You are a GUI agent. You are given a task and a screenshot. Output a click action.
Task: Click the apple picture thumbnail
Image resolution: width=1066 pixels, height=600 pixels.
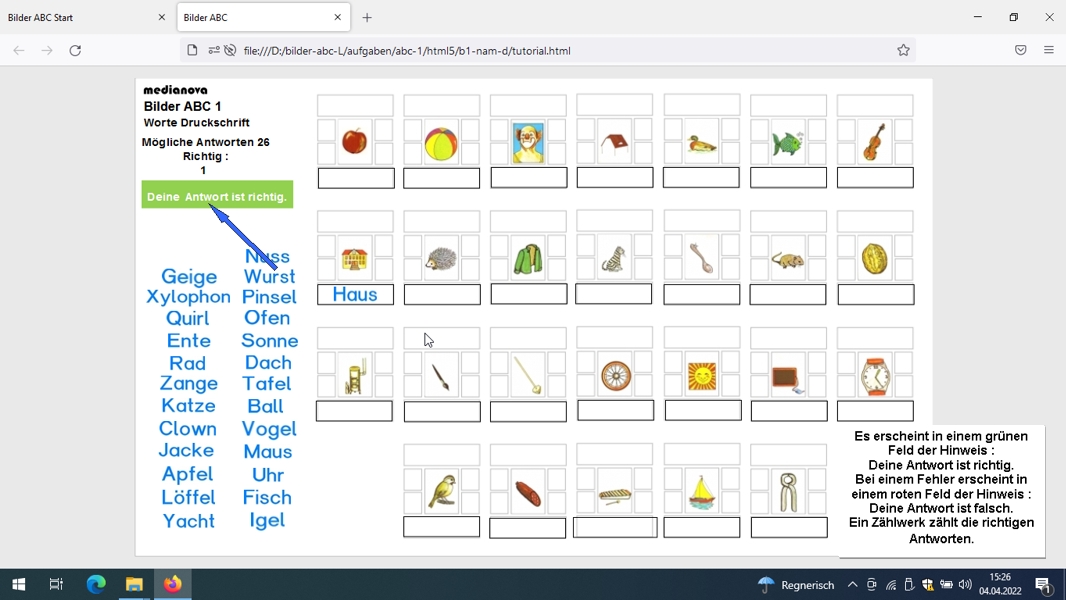coord(354,142)
